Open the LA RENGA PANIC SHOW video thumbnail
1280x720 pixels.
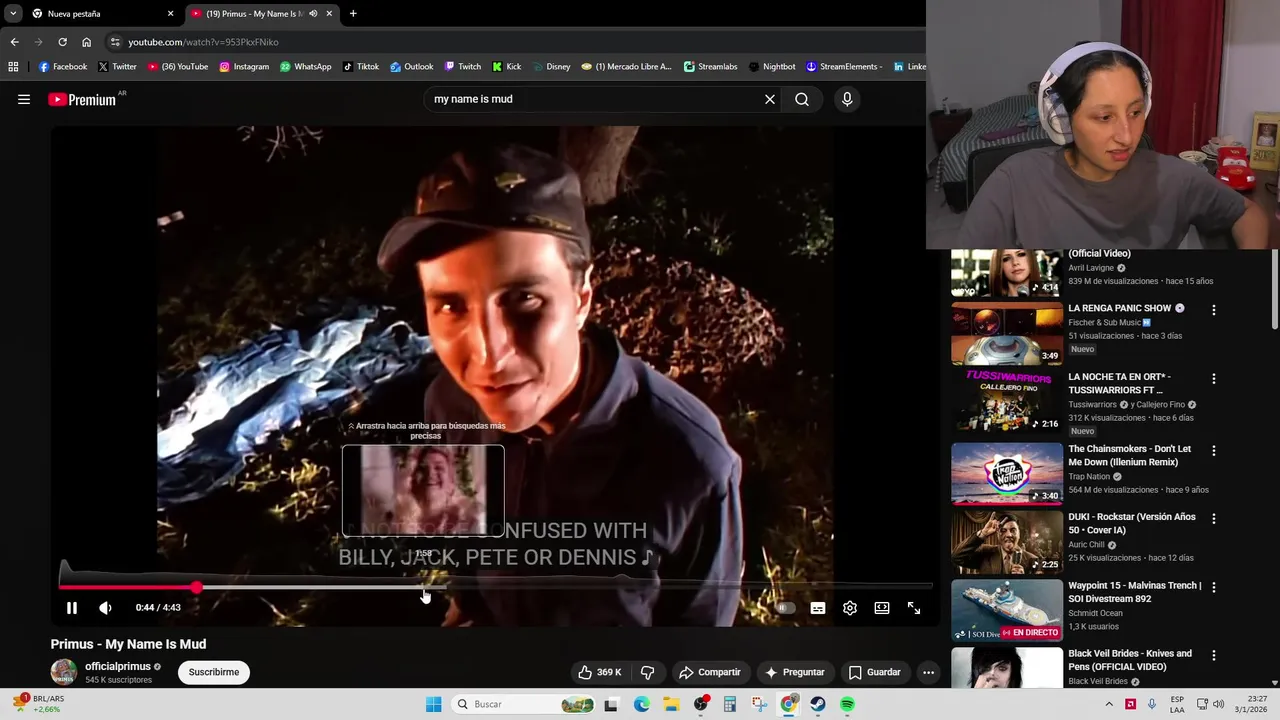(1006, 334)
